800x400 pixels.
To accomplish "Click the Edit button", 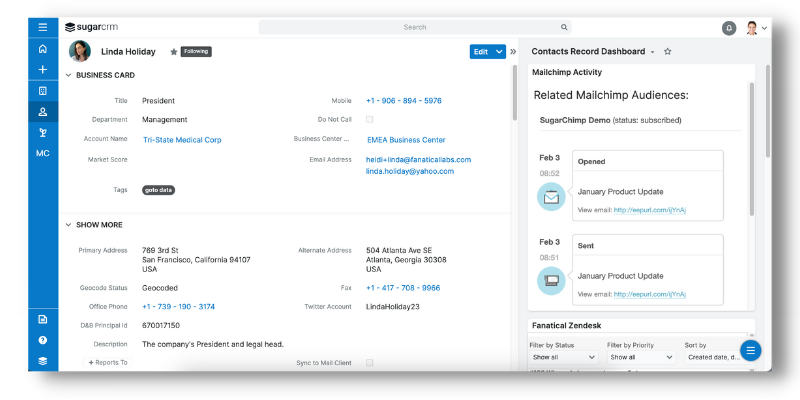I will [x=482, y=52].
